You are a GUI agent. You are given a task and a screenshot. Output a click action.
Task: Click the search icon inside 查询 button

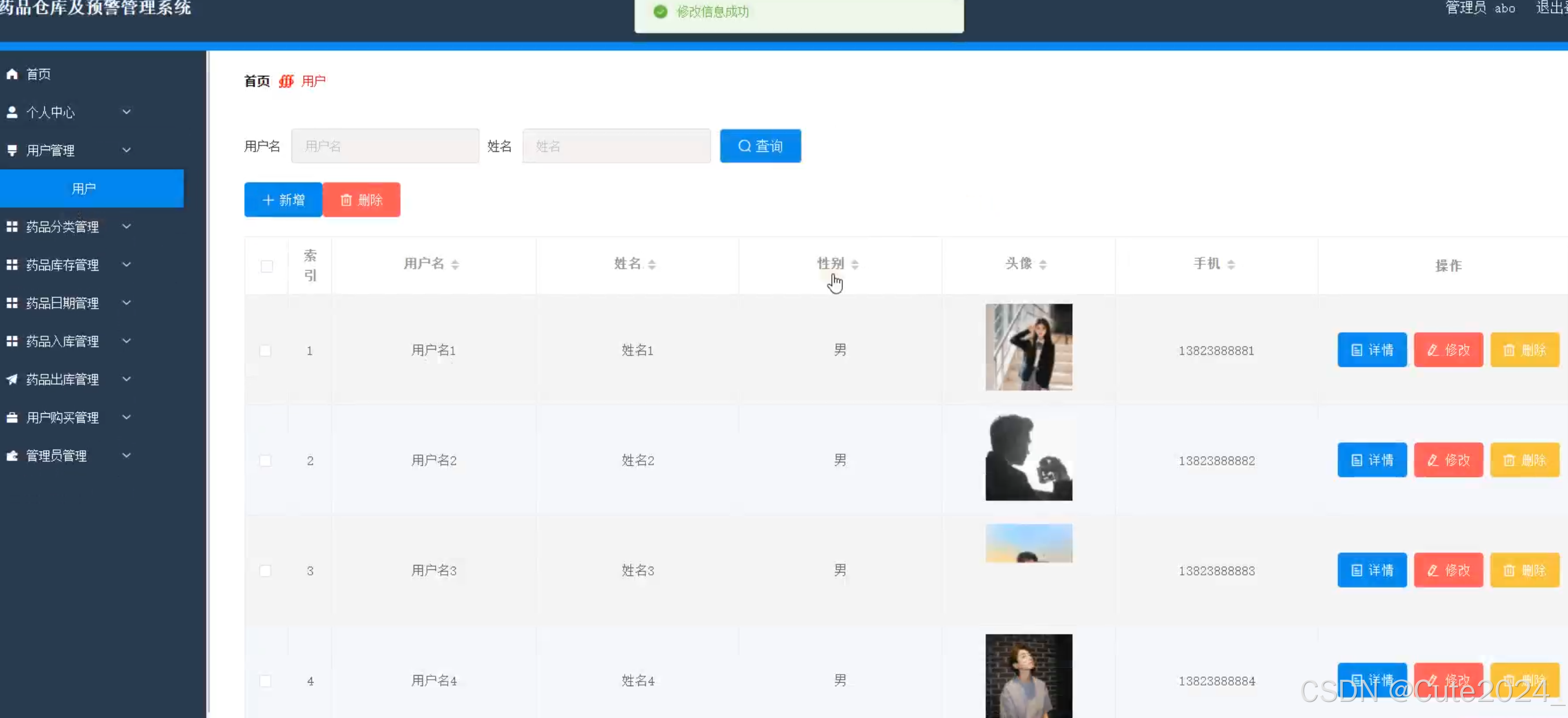click(744, 145)
